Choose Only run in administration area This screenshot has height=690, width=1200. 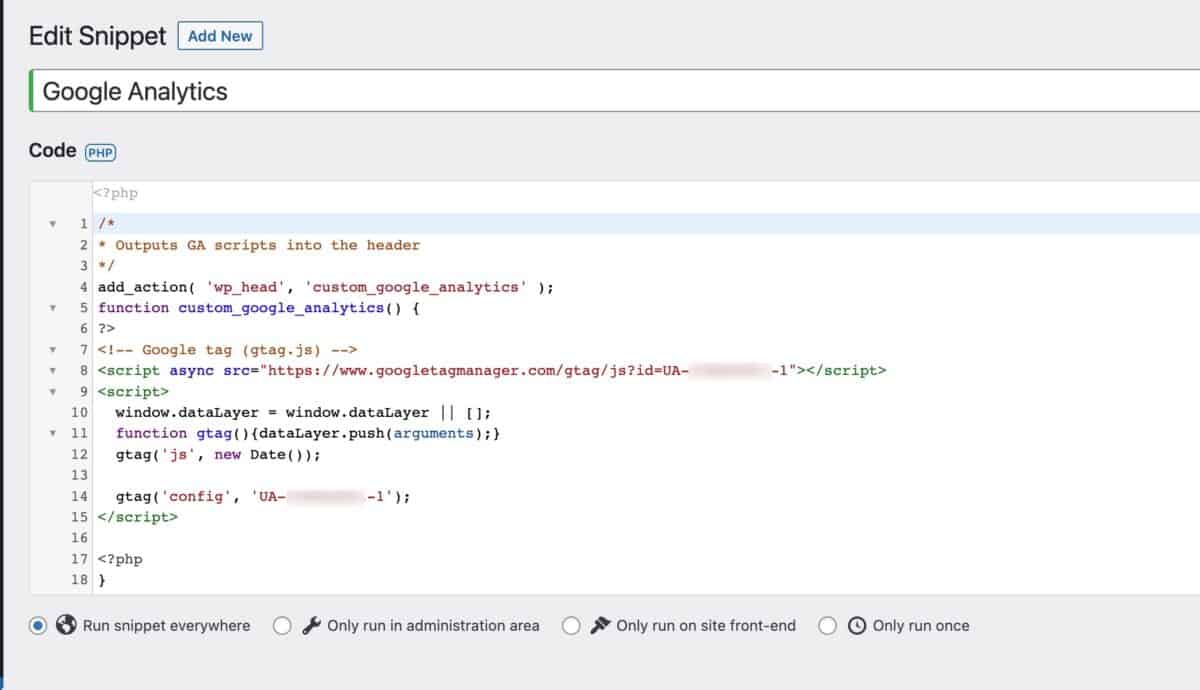(x=283, y=626)
